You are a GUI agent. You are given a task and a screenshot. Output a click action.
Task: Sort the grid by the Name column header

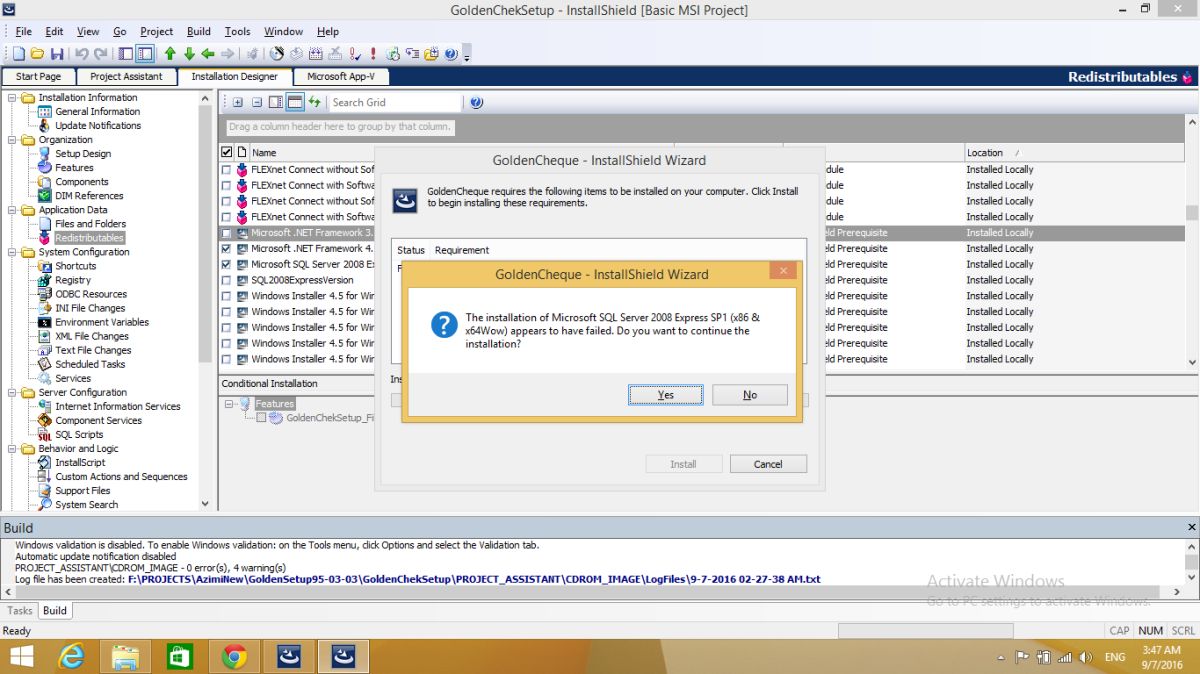264,152
